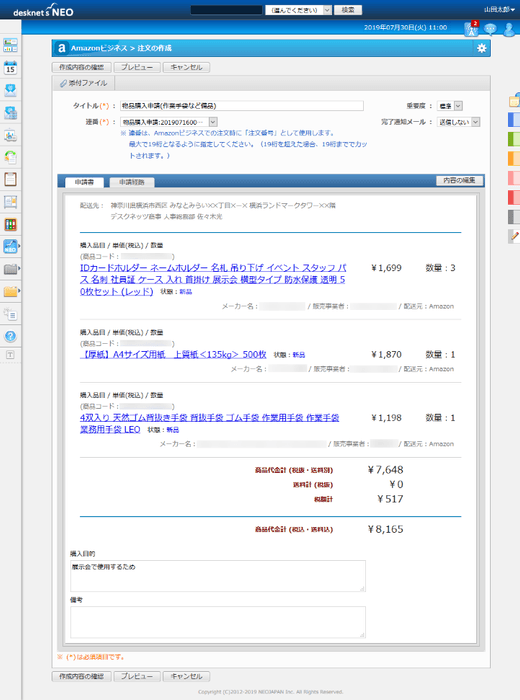Click the bottom 作成内容の確認 button

pyautogui.click(x=82, y=676)
